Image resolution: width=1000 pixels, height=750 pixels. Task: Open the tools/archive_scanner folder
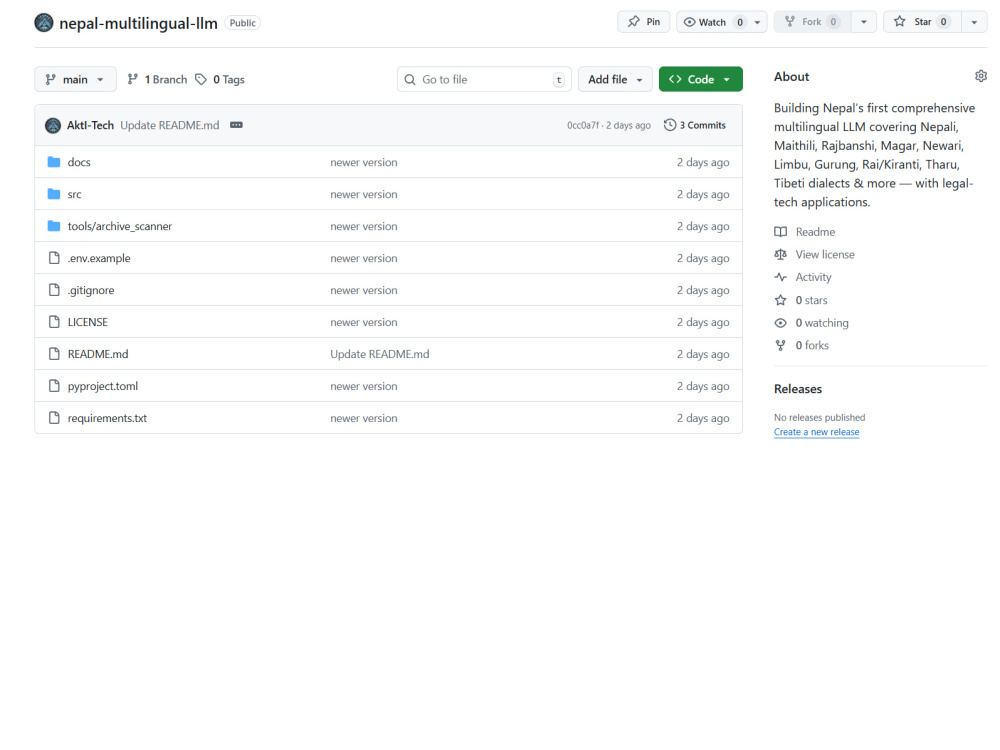pos(120,226)
